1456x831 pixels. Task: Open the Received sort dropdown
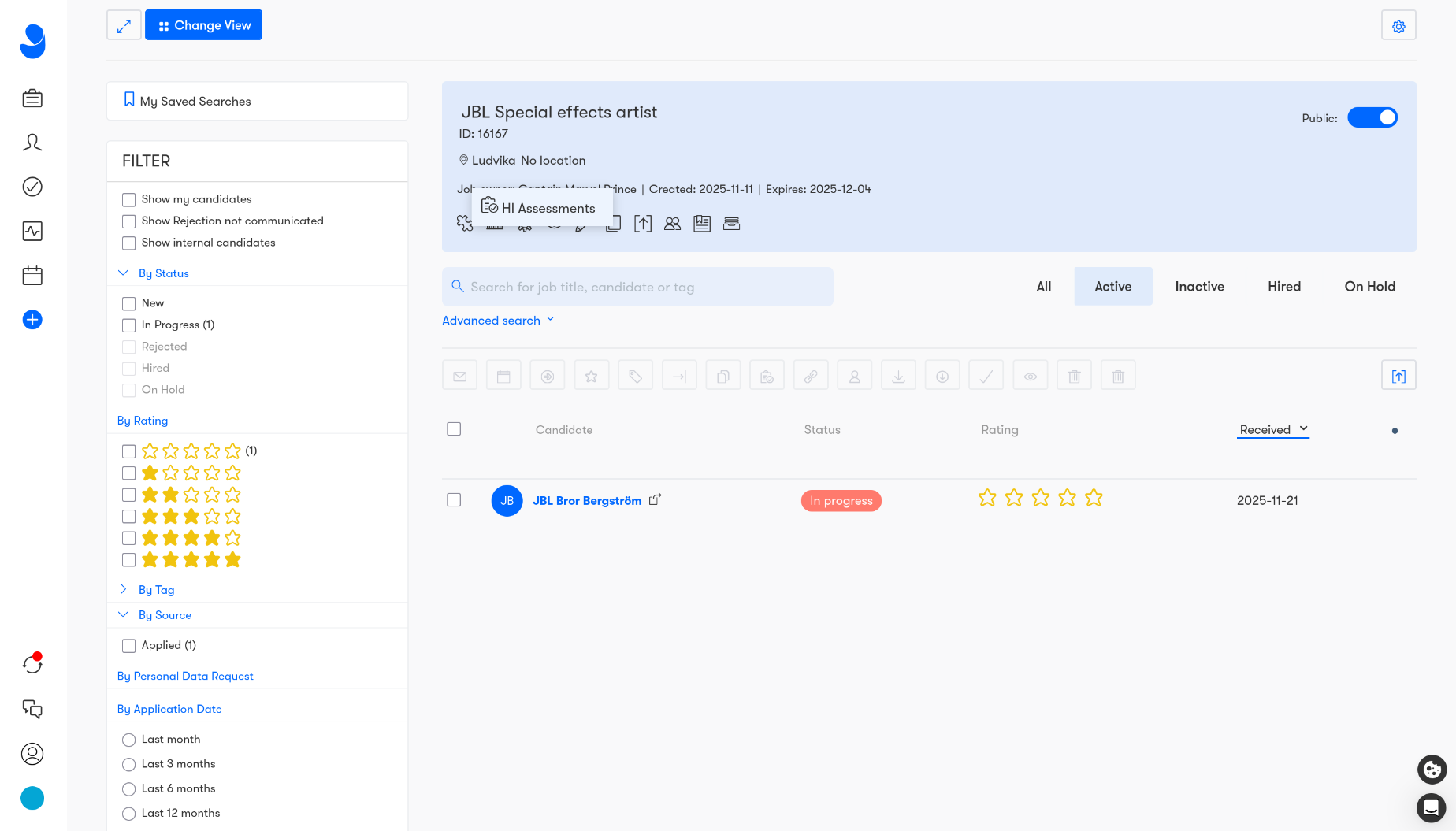click(x=1272, y=429)
